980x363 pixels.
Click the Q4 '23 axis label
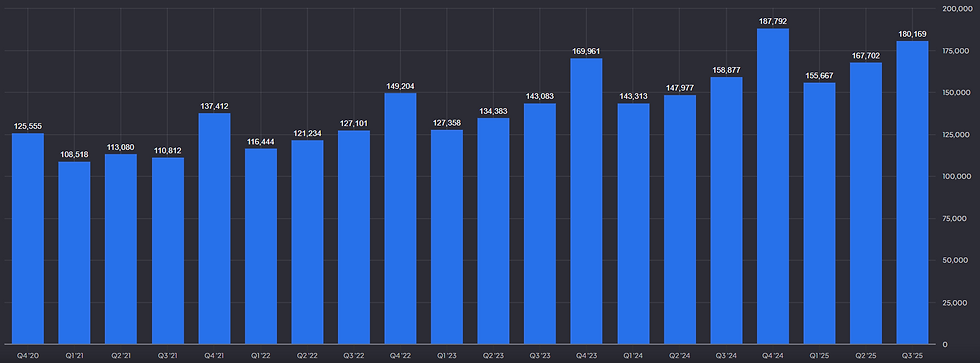[x=587, y=356]
